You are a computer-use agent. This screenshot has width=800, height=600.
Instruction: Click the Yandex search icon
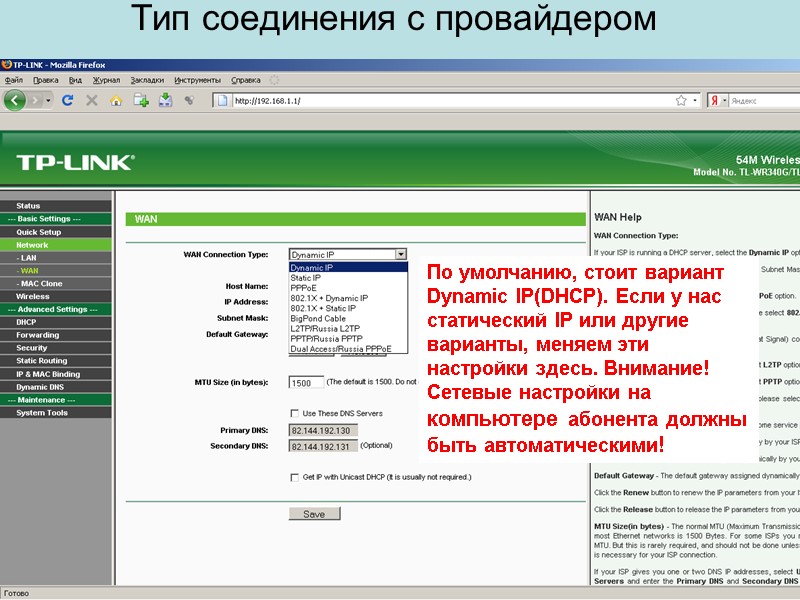coord(714,99)
